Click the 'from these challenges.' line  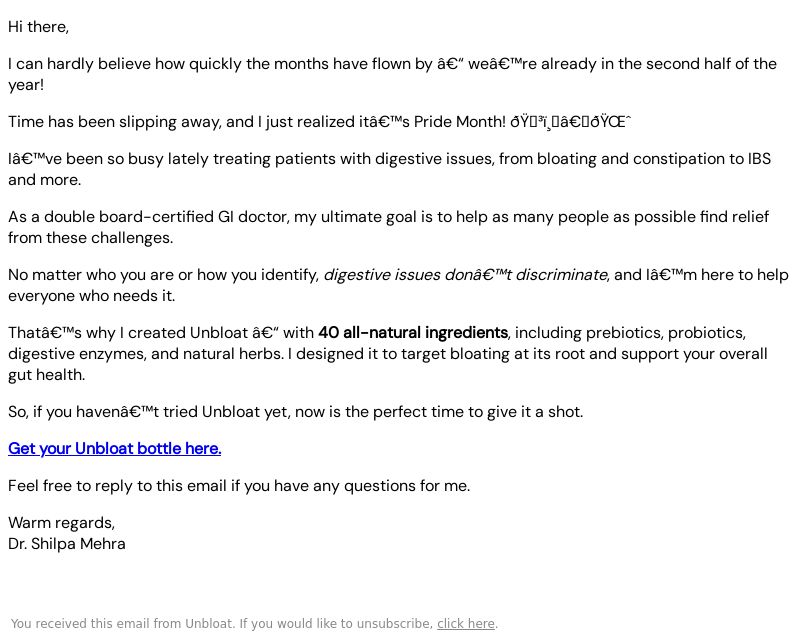click(91, 238)
